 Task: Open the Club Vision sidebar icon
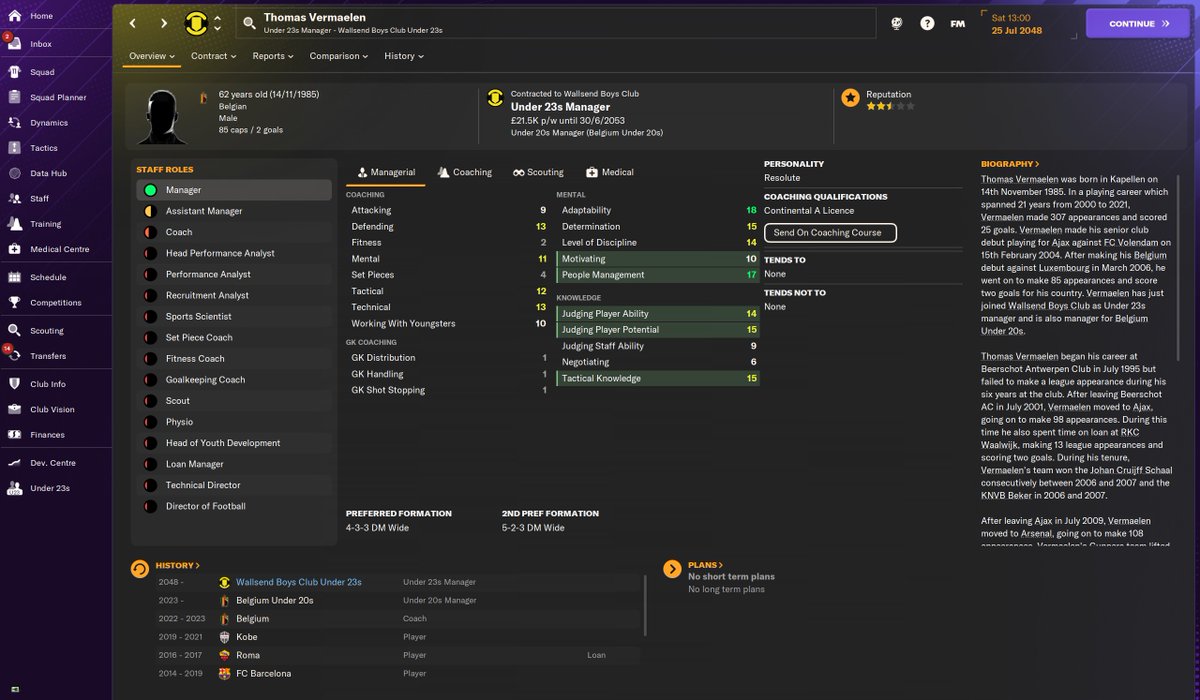(14, 409)
